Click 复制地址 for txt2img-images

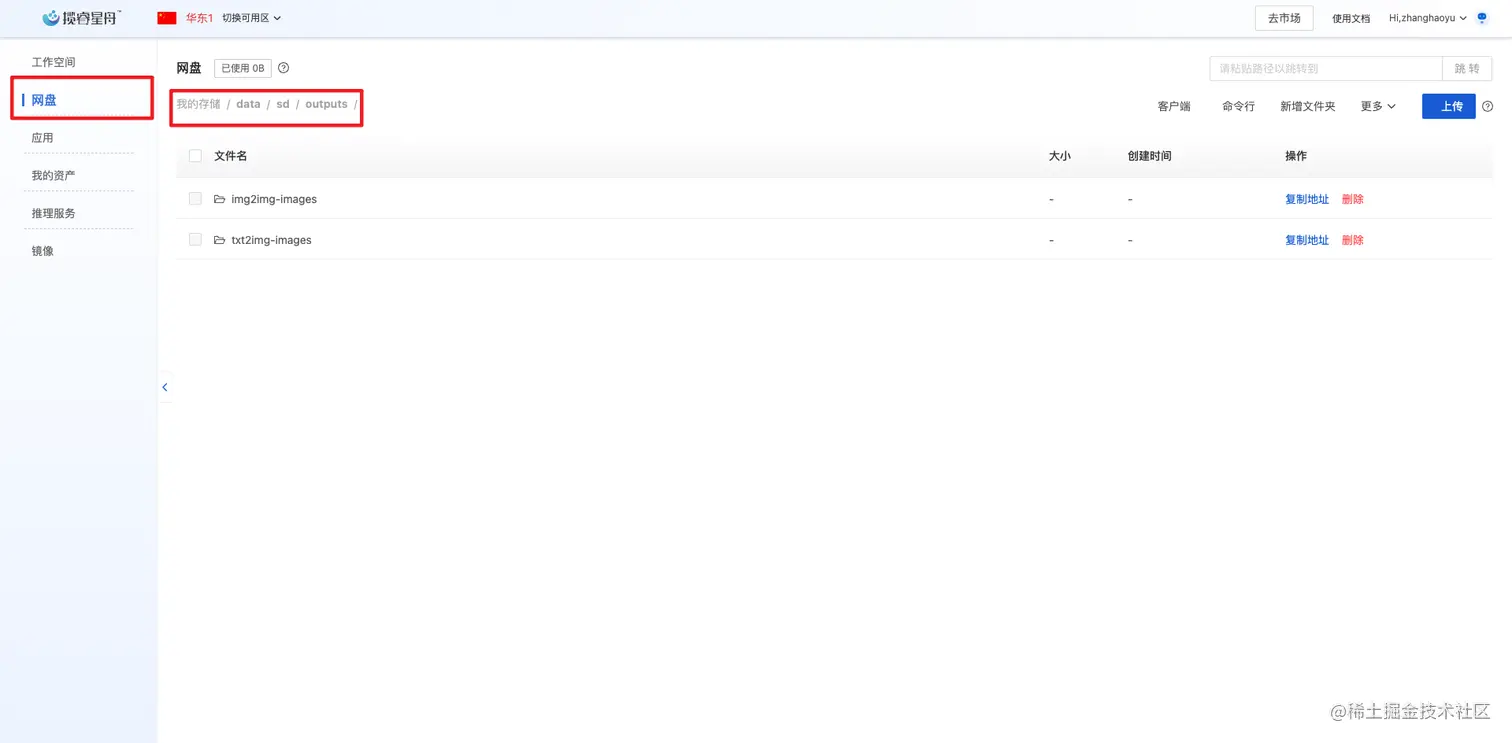tap(1307, 240)
